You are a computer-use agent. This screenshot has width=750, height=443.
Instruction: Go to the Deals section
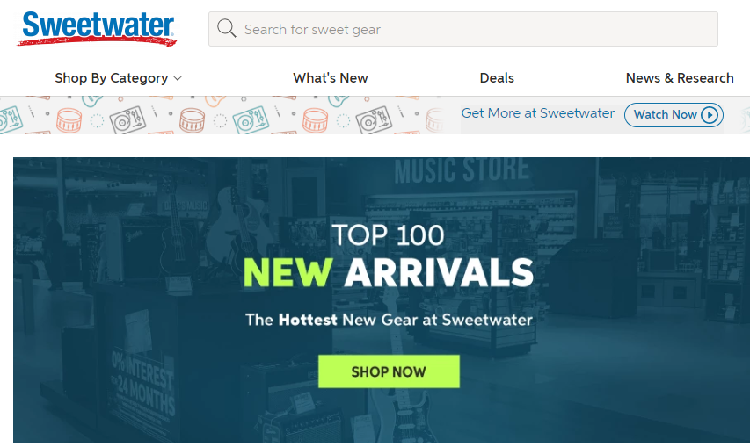click(x=496, y=78)
